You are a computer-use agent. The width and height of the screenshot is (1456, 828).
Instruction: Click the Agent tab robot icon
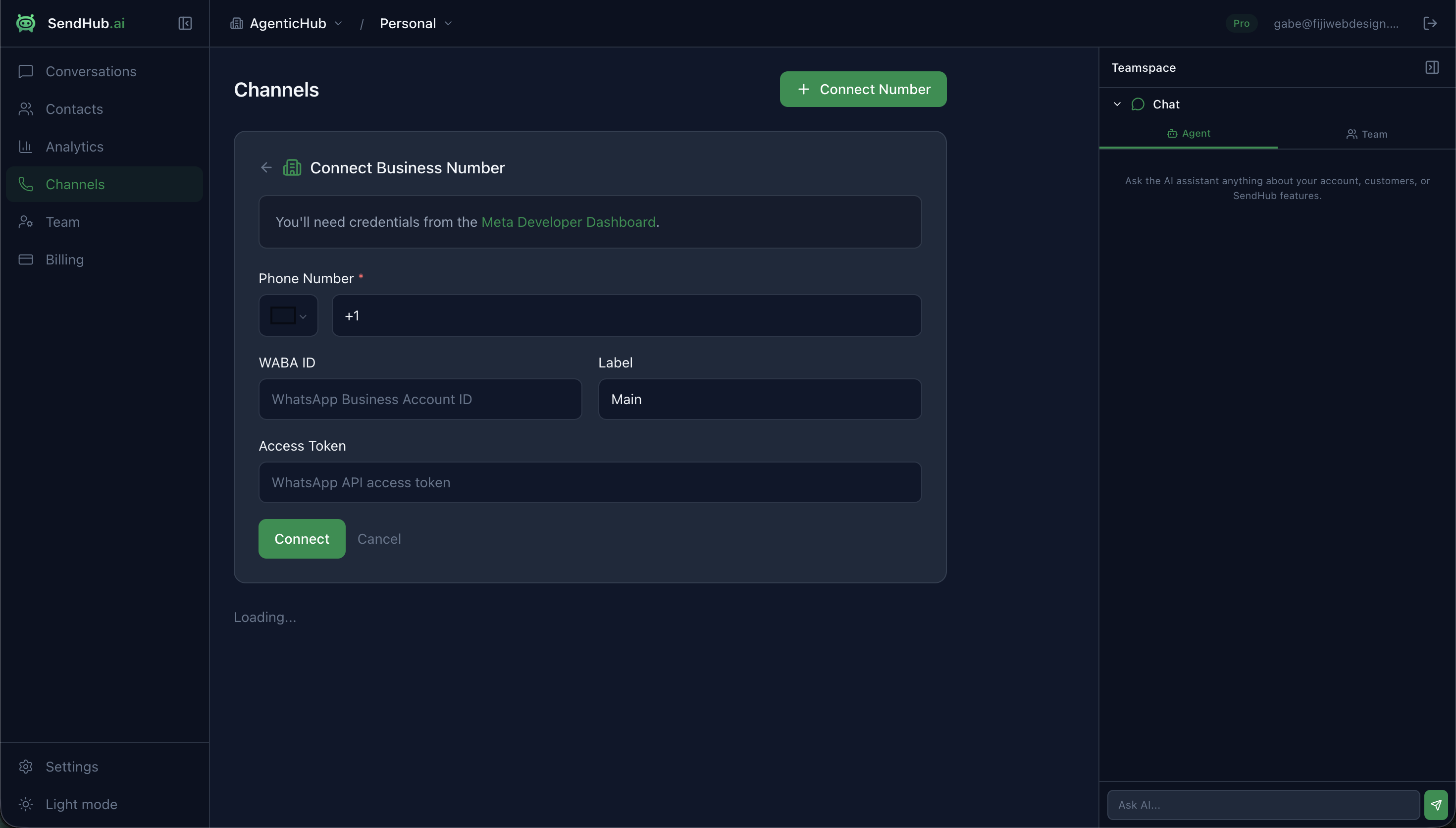(x=1172, y=134)
